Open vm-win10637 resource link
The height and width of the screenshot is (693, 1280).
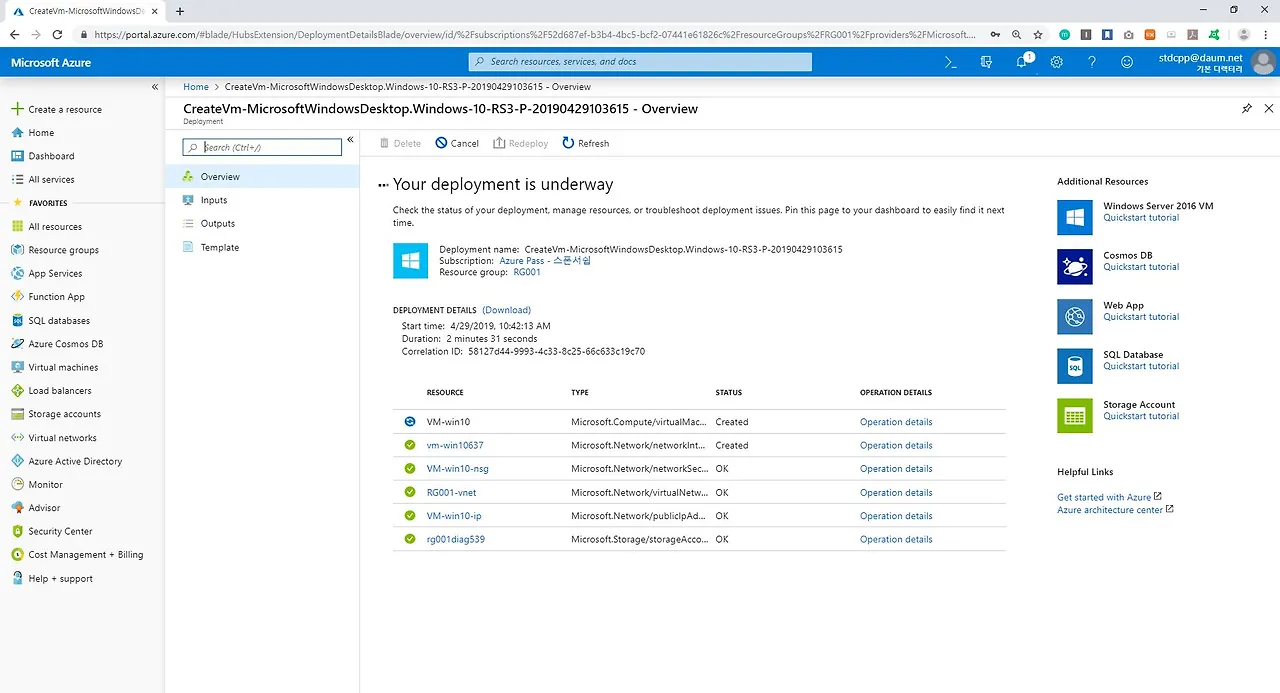(455, 445)
